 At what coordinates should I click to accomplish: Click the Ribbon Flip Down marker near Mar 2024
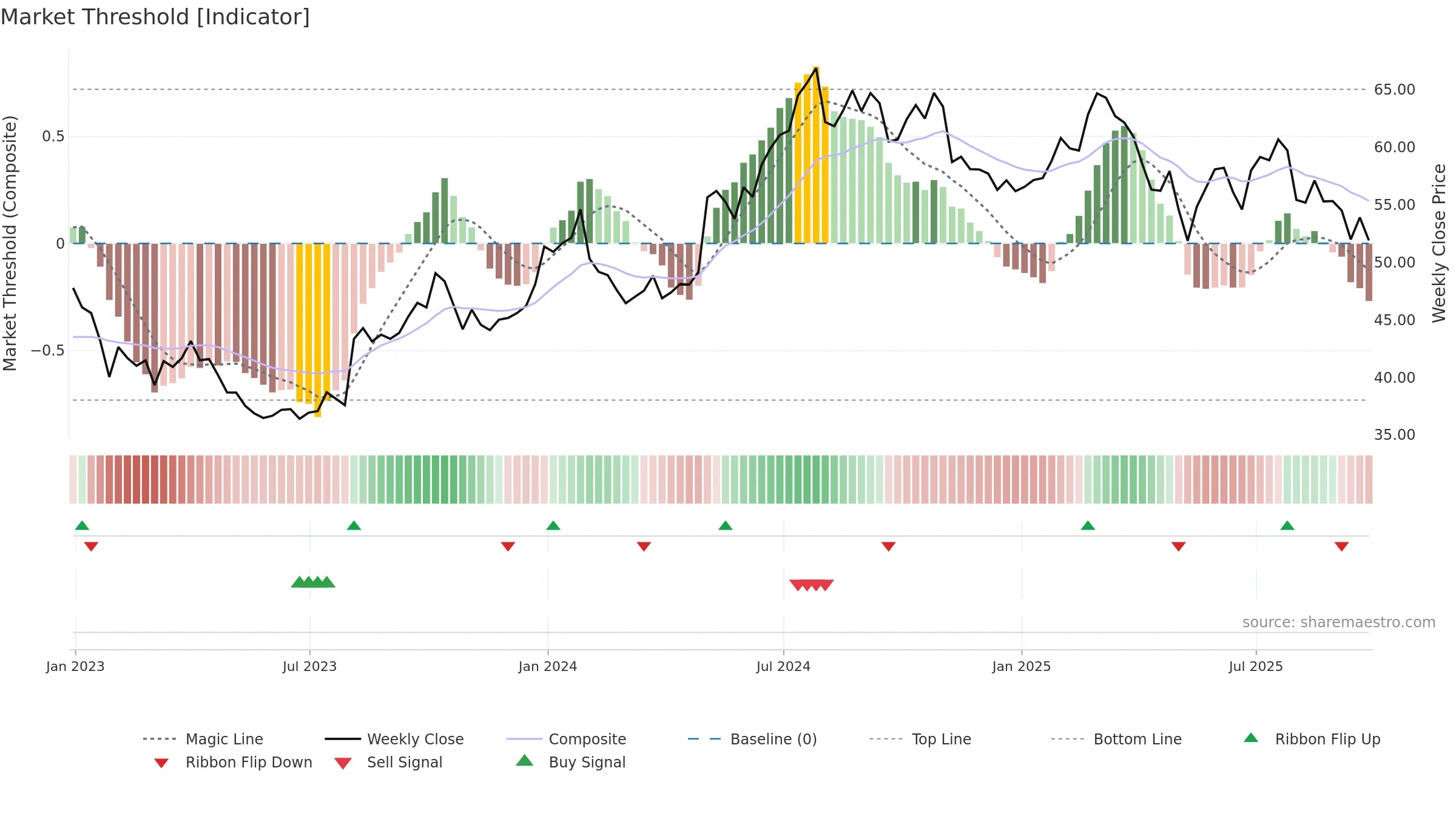[x=644, y=547]
